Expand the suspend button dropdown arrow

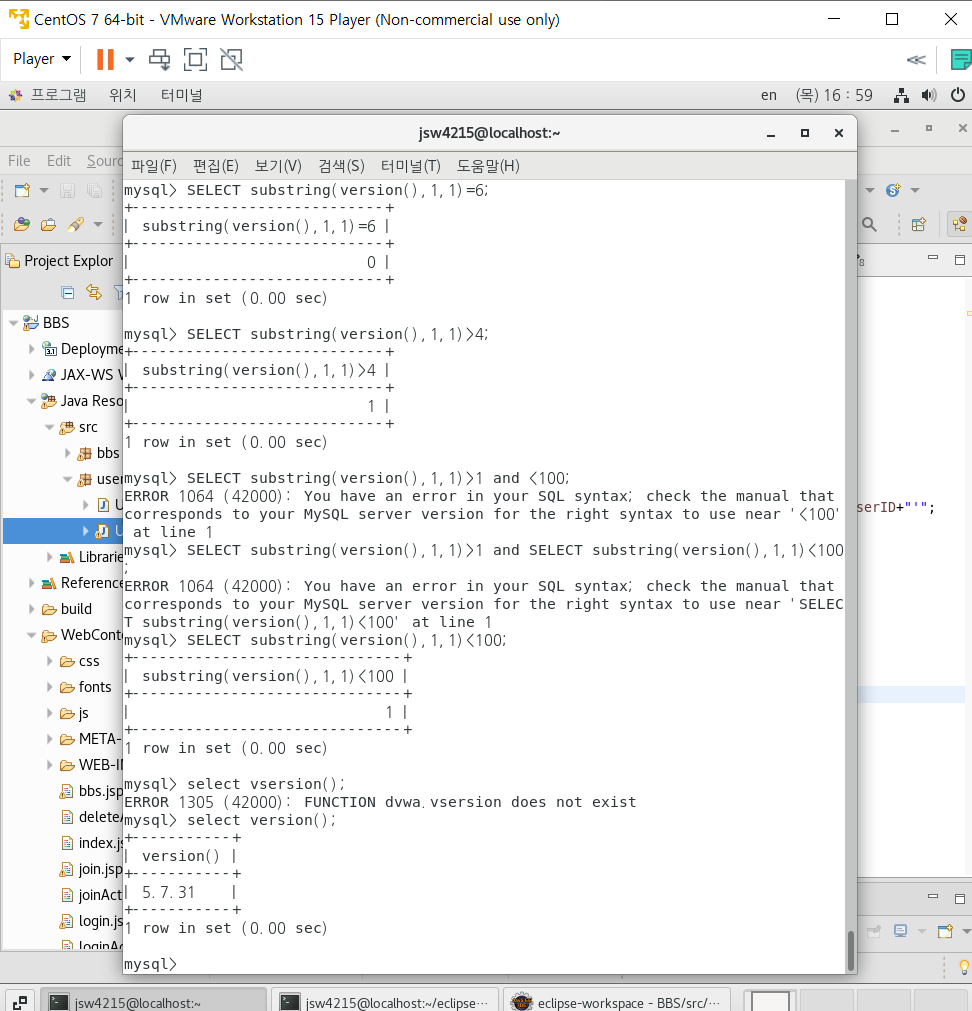pos(131,59)
